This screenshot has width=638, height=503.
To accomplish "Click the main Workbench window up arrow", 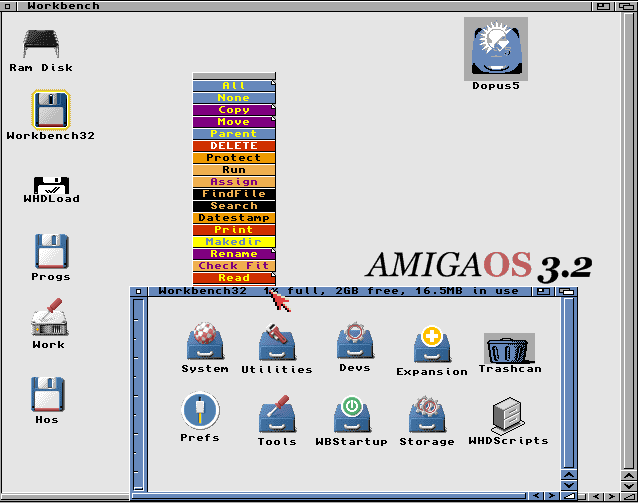I will 629,475.
